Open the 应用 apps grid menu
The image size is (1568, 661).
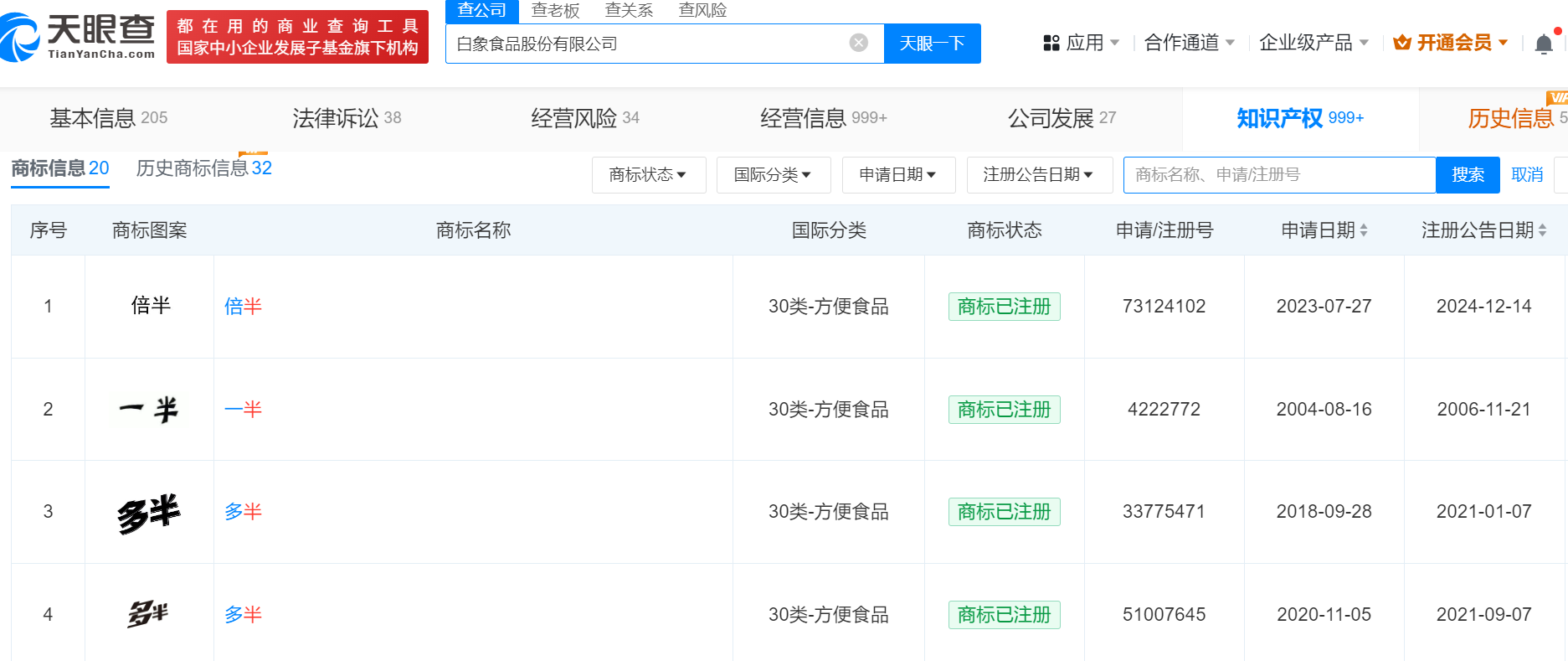[1081, 43]
